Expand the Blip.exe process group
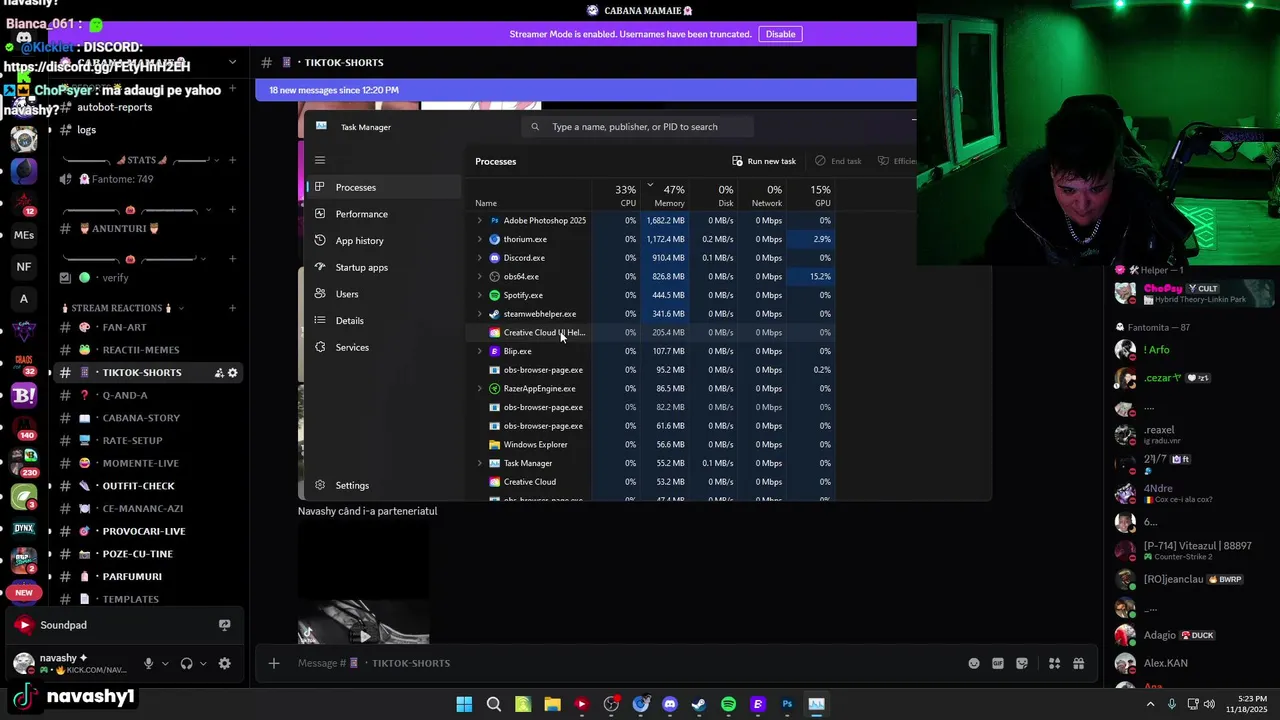This screenshot has width=1280, height=720. pyautogui.click(x=479, y=351)
